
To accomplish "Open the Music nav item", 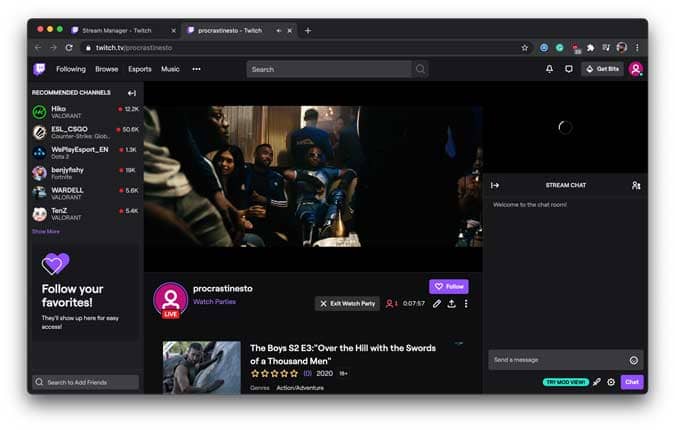I will click(x=170, y=69).
